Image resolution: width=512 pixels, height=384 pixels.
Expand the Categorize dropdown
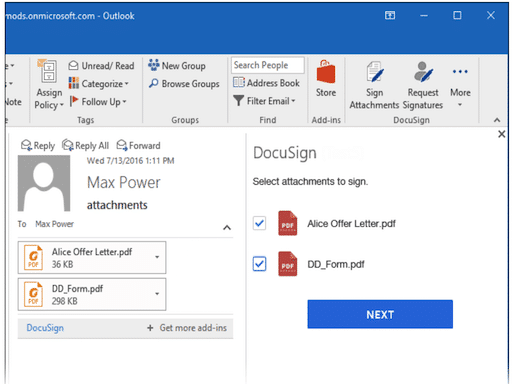[99, 84]
